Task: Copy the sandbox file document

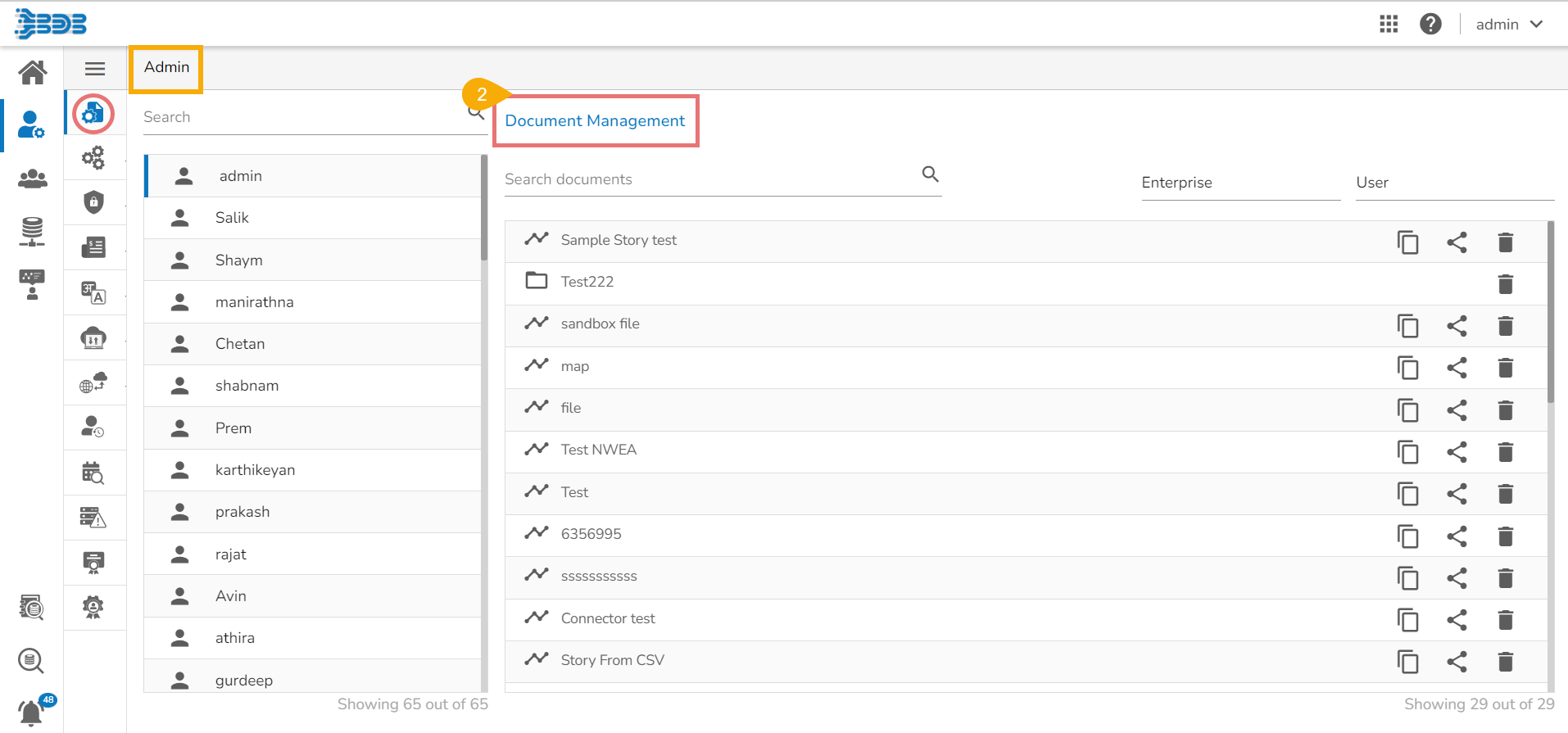Action: pos(1407,326)
